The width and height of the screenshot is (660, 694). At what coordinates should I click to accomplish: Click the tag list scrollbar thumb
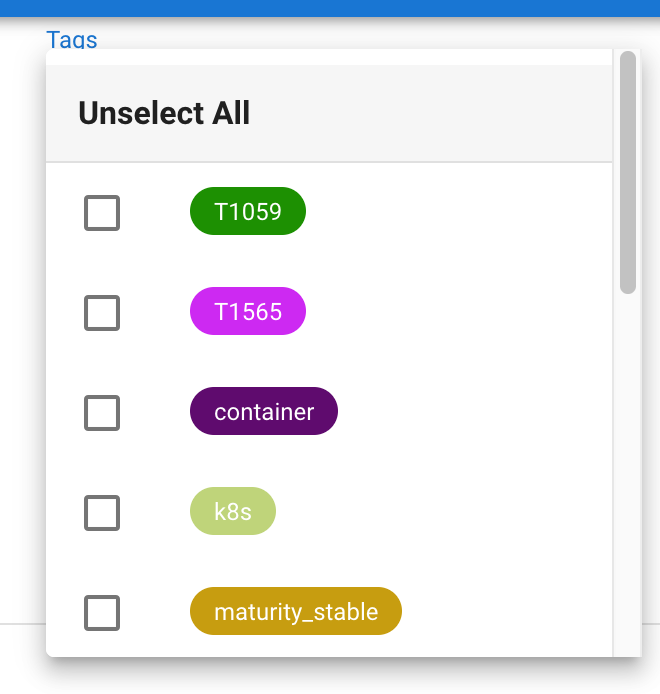pyautogui.click(x=628, y=173)
